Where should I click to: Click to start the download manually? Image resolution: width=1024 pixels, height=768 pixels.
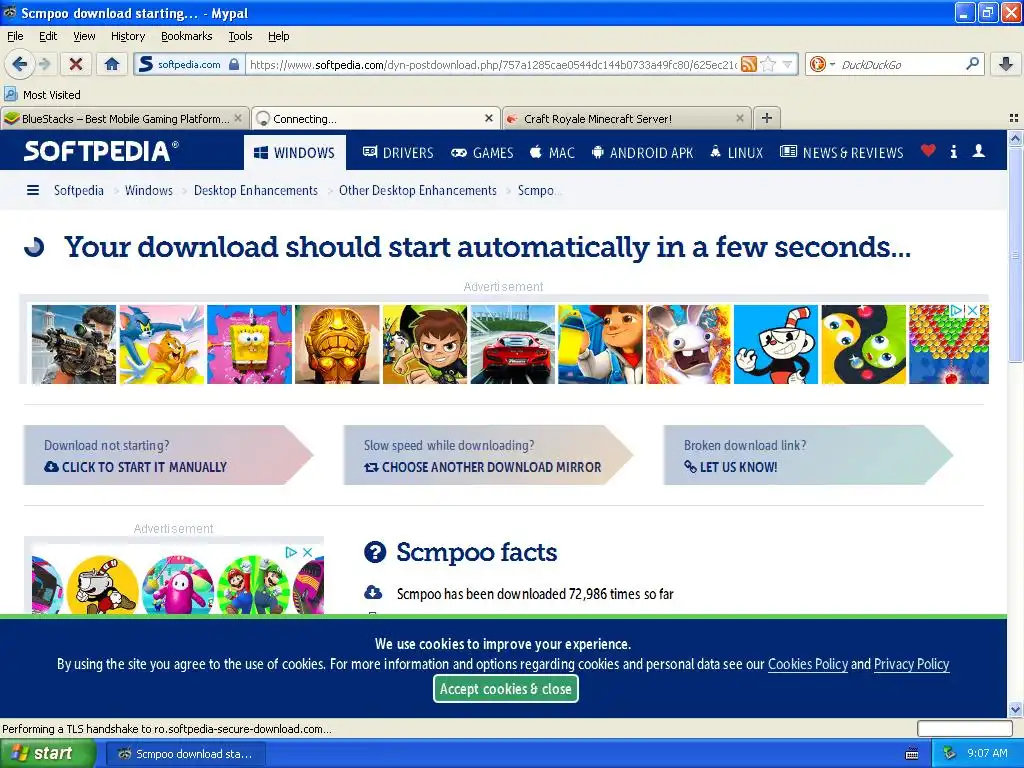168,455
